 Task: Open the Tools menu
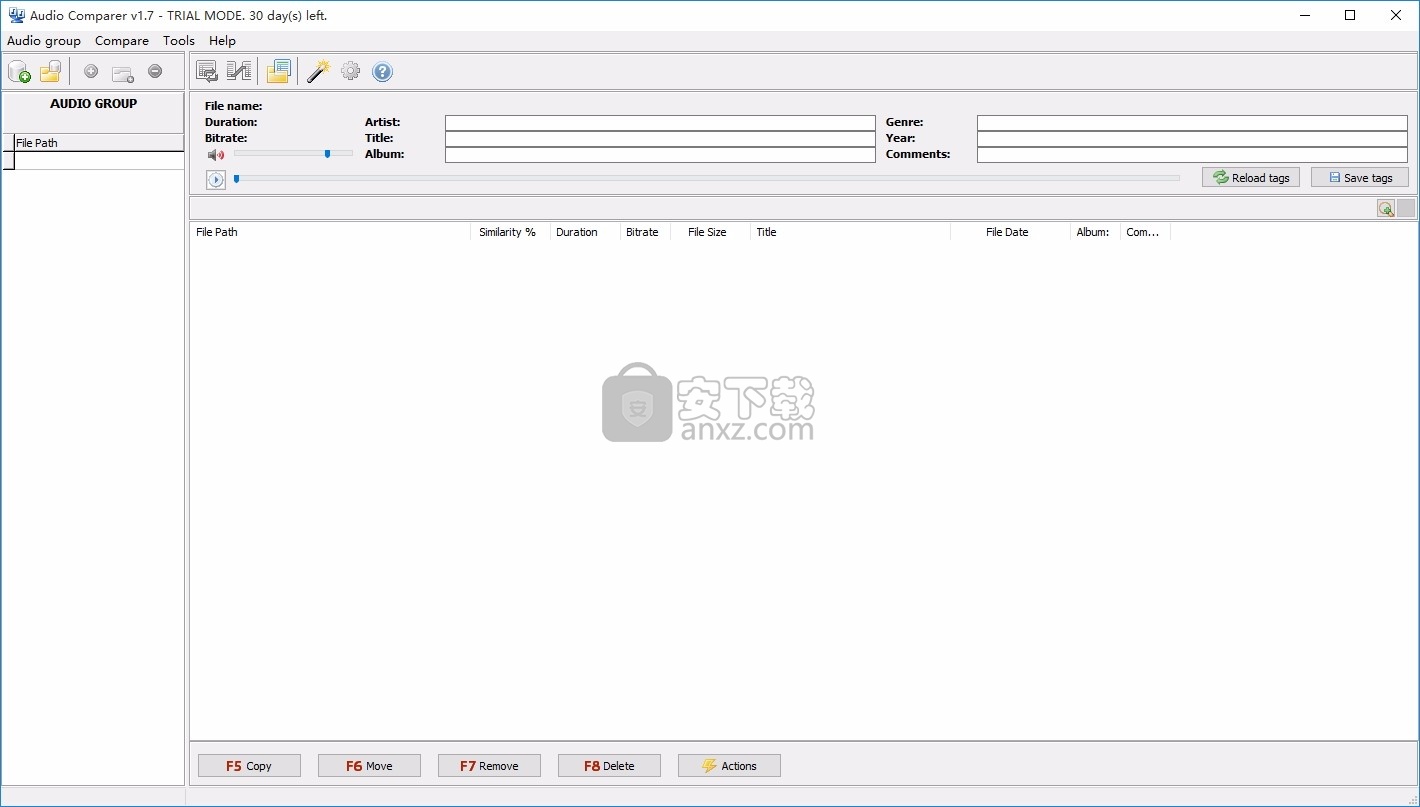tap(179, 41)
